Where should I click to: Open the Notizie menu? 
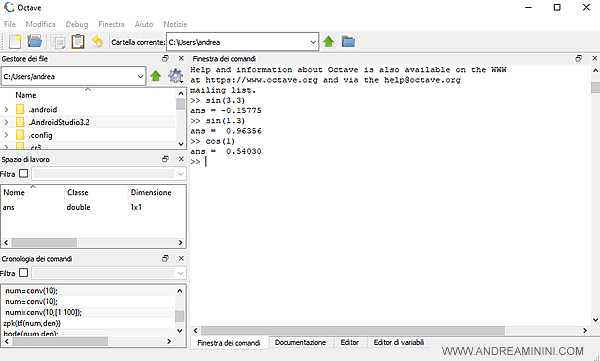175,24
